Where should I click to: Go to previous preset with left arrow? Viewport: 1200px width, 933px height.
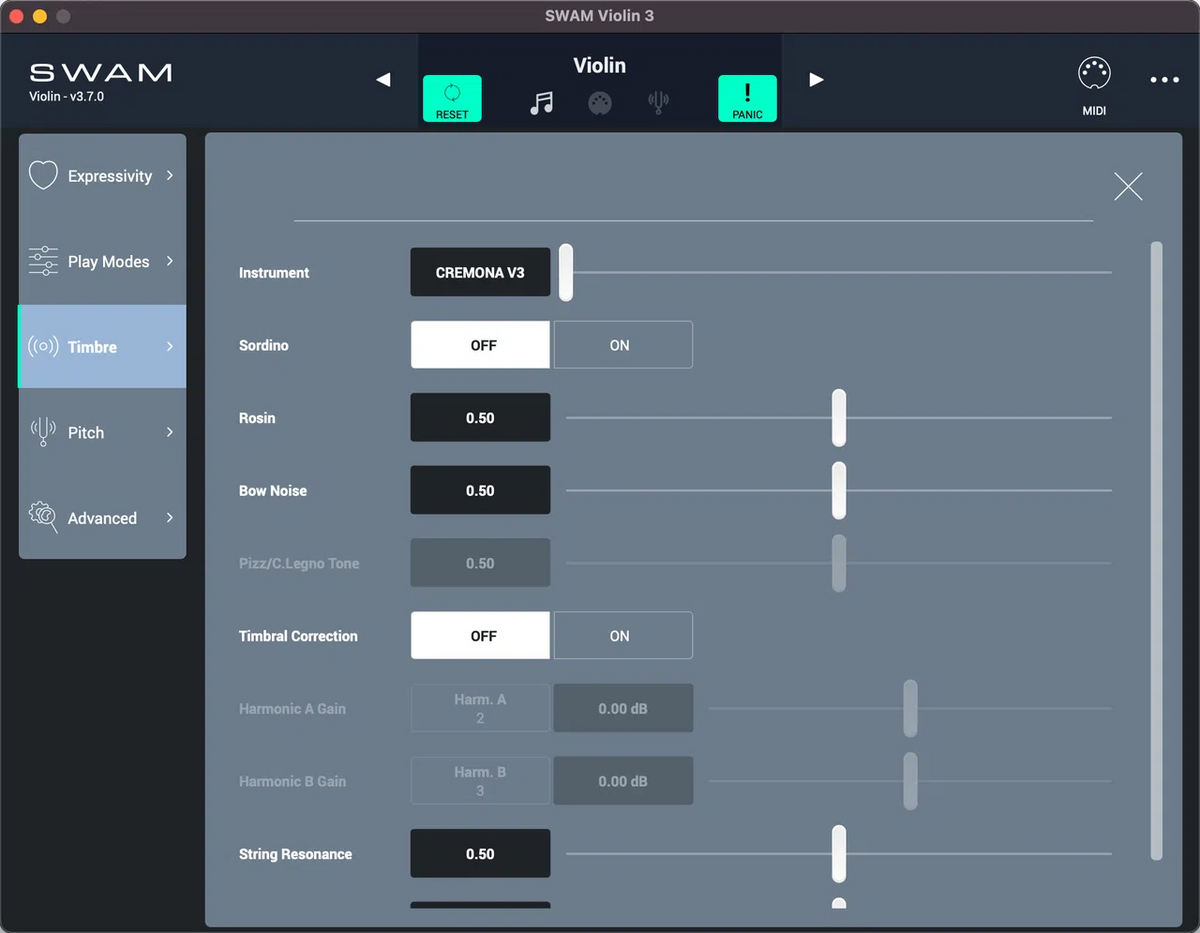point(383,79)
